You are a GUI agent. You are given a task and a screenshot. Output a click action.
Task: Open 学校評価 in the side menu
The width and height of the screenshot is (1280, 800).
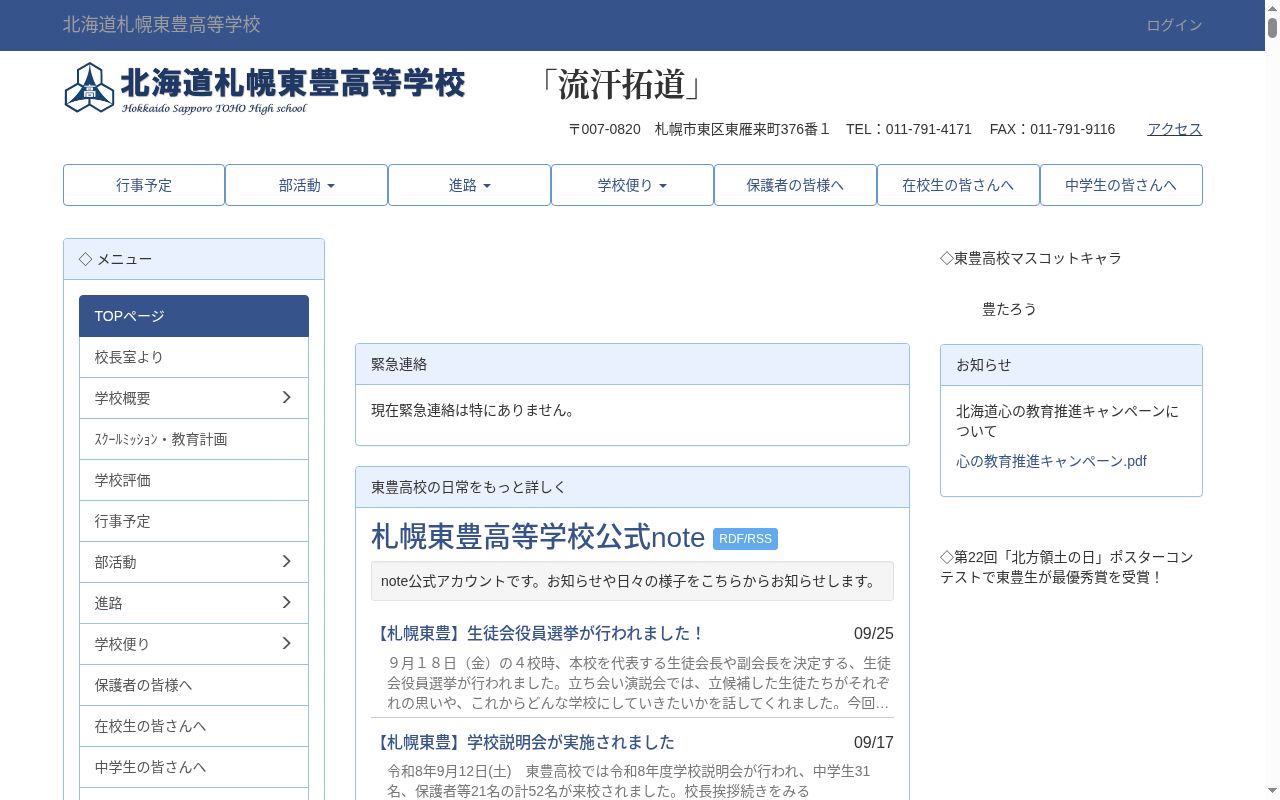[x=194, y=480]
